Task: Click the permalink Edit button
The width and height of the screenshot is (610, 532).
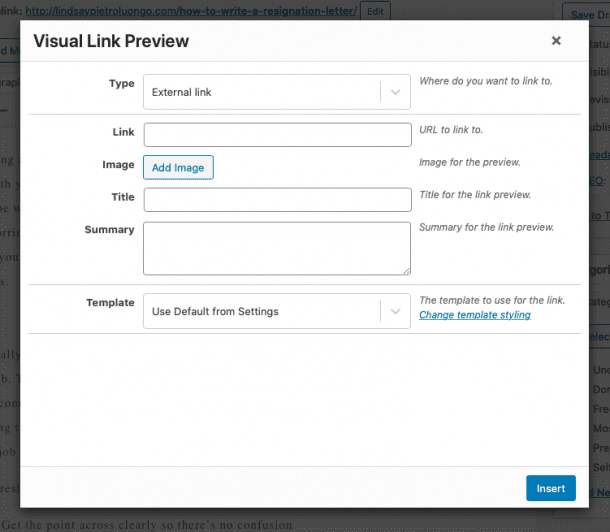Action: tap(374, 11)
